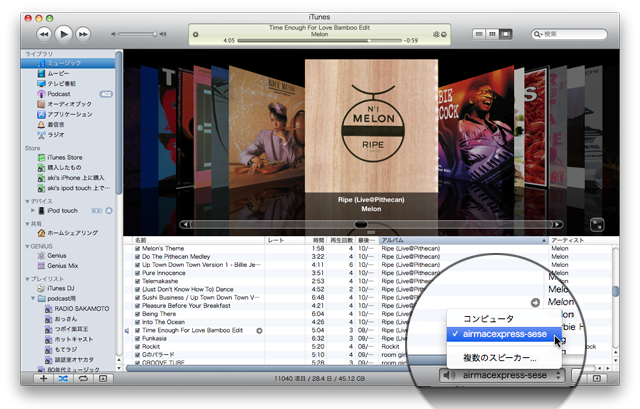Uncheck Telemakashe checkbox
The height and width of the screenshot is (409, 640).
(x=138, y=281)
